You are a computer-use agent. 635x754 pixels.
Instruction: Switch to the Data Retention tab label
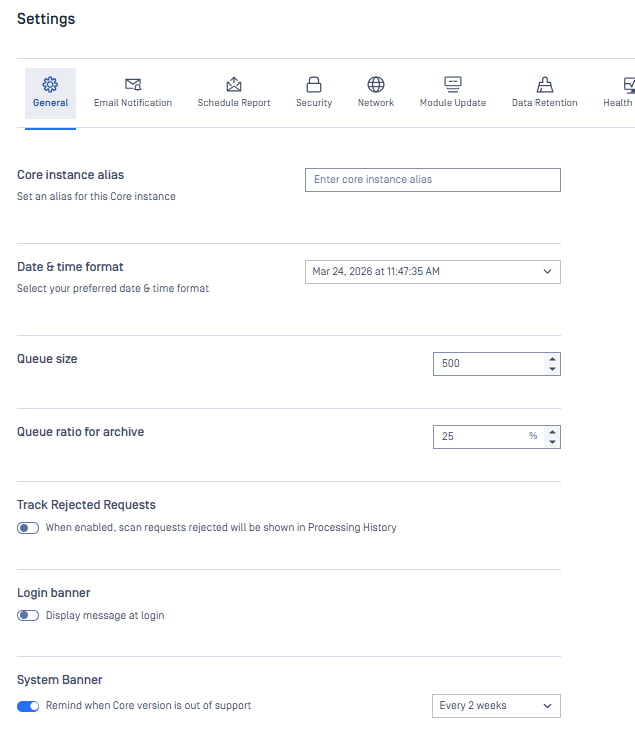(x=545, y=103)
